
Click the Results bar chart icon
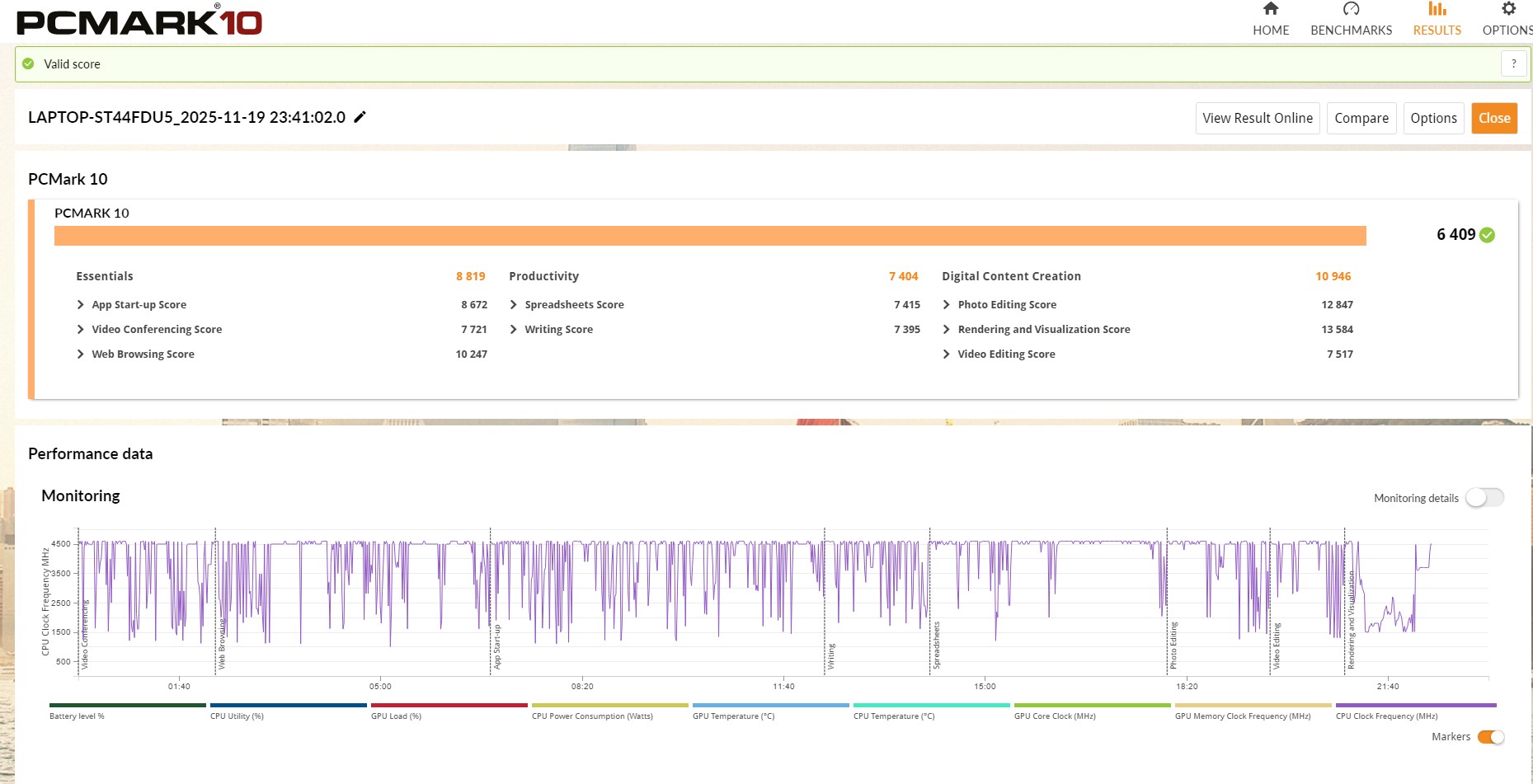coord(1437,9)
